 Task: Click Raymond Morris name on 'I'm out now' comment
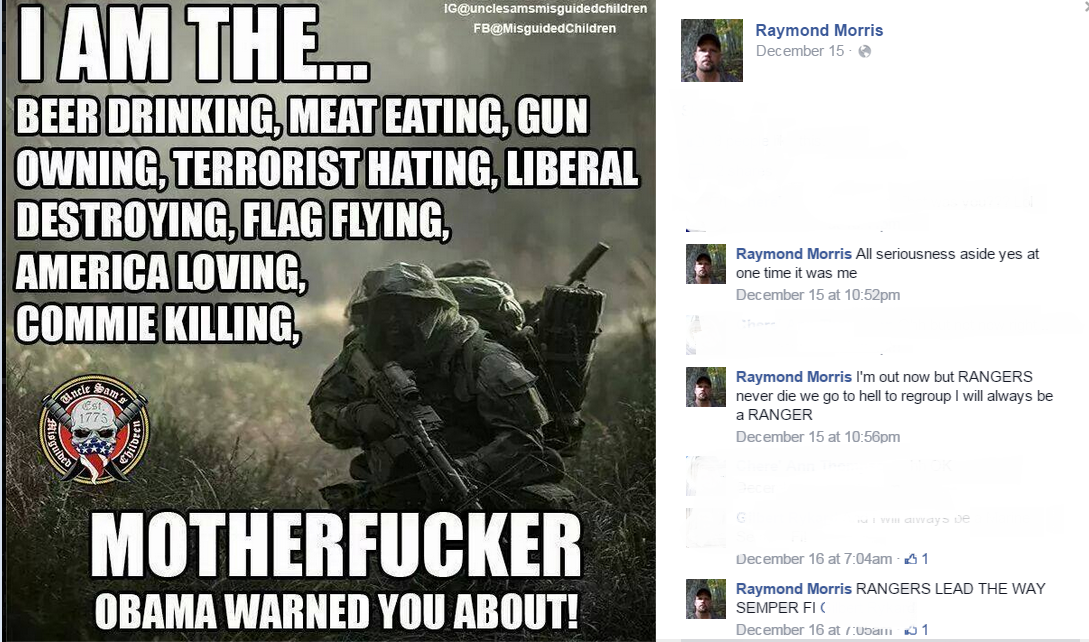[x=793, y=377]
